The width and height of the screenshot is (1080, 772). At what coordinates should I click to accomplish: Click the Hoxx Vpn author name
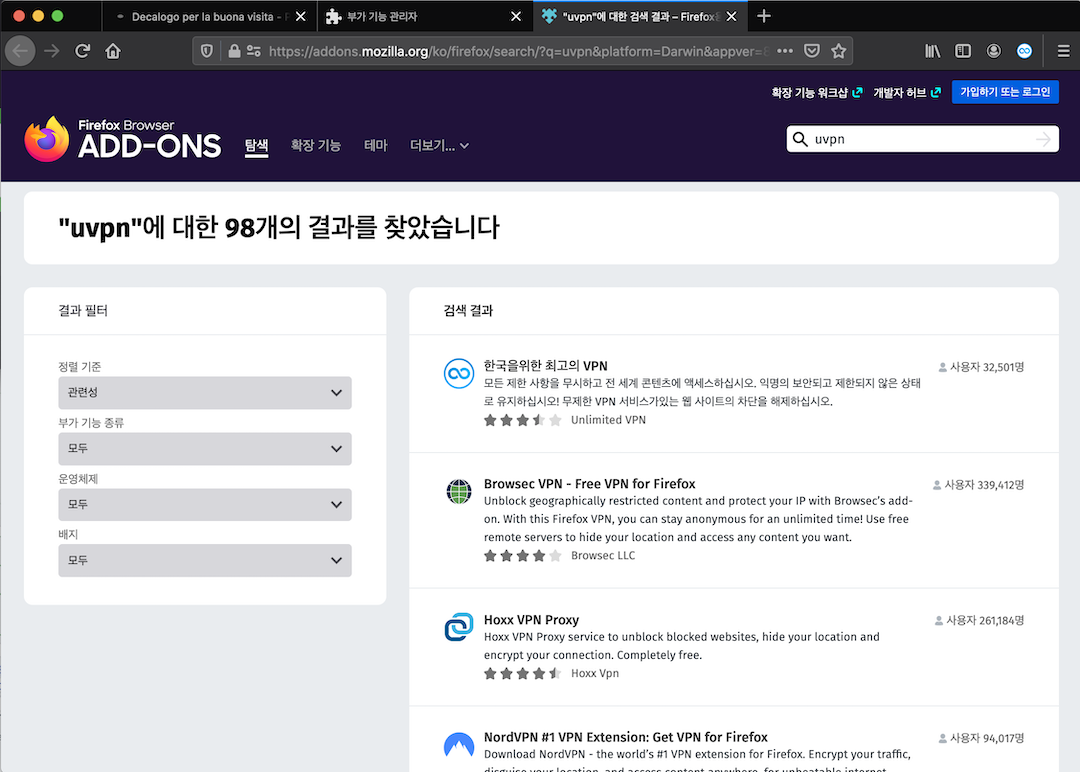(595, 673)
